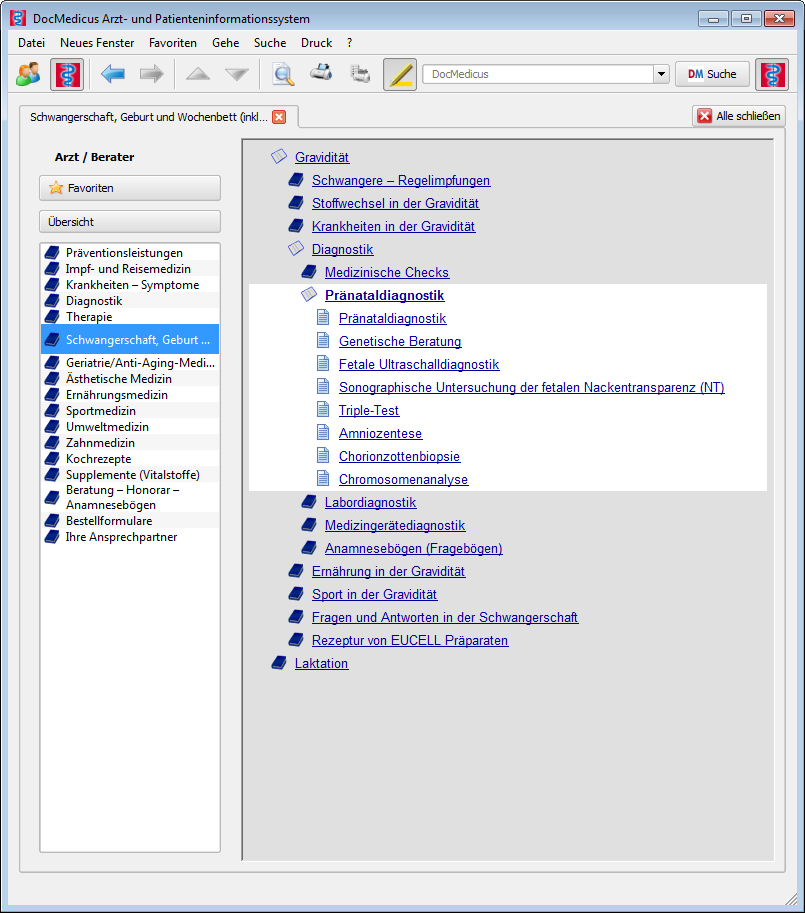Screen dimensions: 805x913
Task: Open the Gehe menu
Action: 226,43
